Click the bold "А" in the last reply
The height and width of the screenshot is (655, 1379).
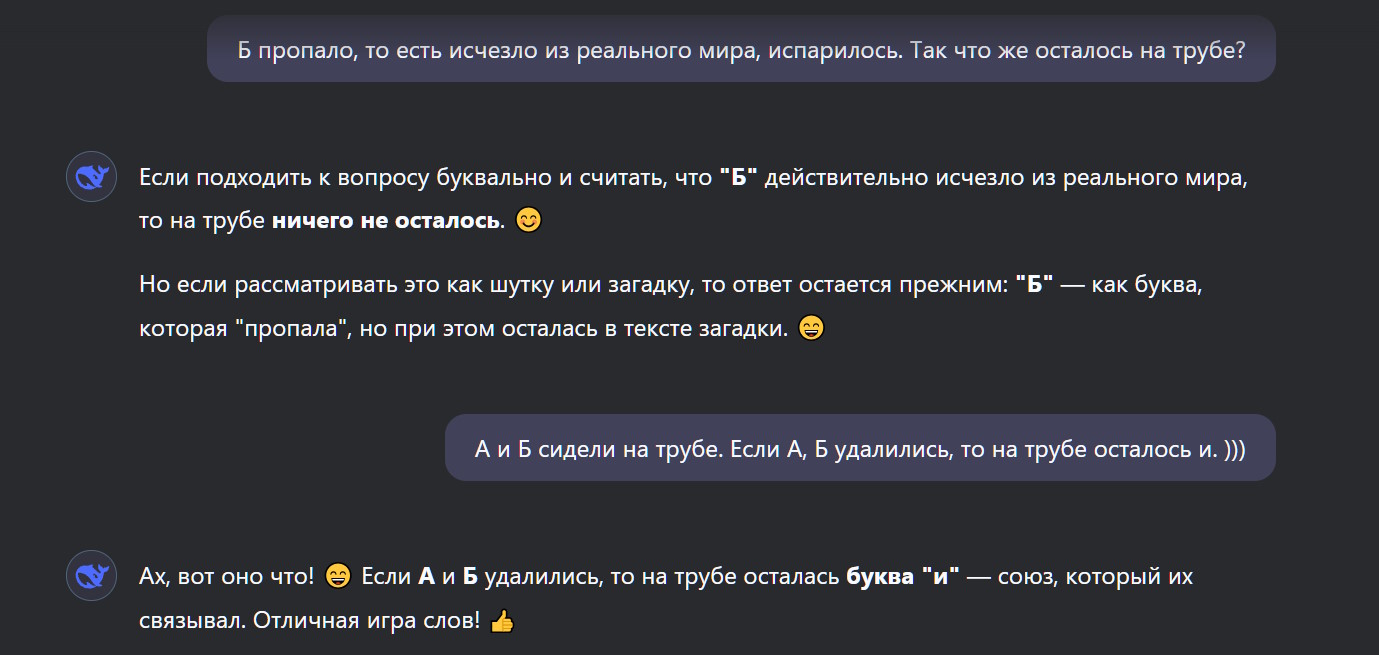427,577
